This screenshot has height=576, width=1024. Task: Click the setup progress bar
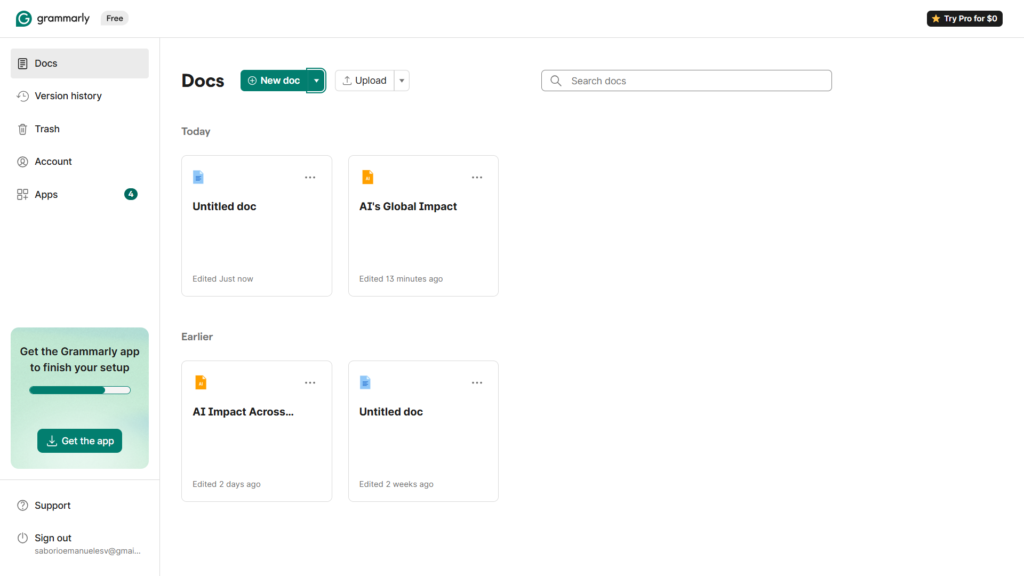tap(80, 391)
